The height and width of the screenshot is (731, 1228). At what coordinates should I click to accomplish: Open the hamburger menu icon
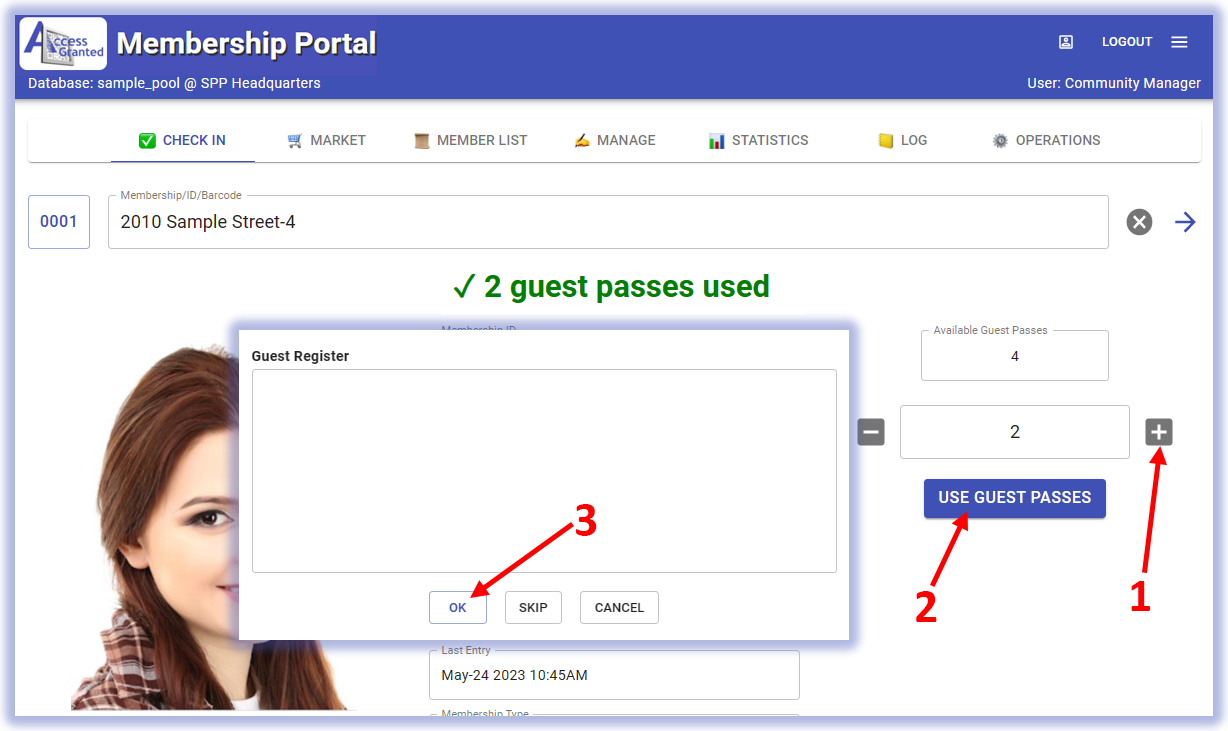click(x=1179, y=42)
